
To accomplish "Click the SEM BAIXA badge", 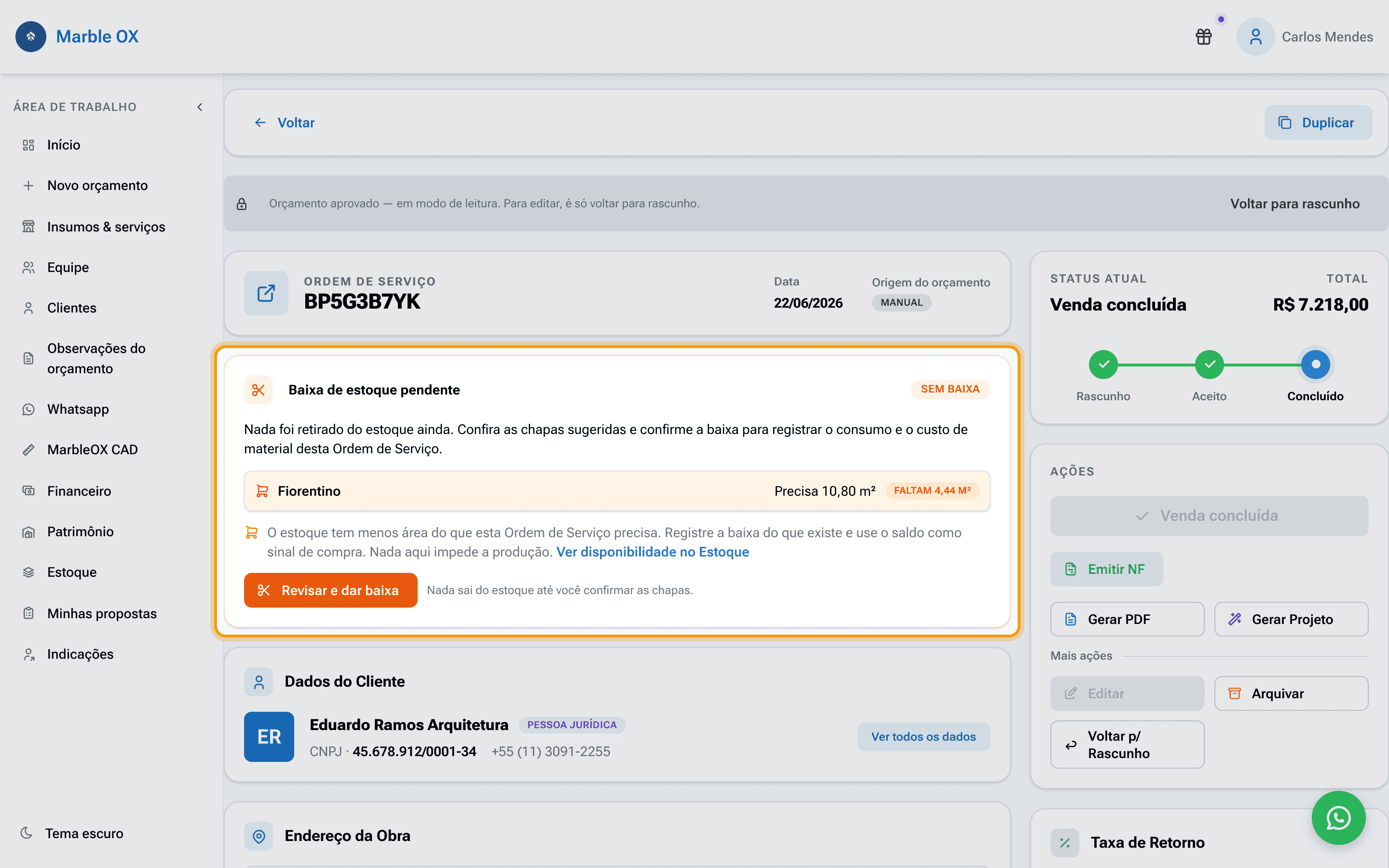I will coord(950,389).
